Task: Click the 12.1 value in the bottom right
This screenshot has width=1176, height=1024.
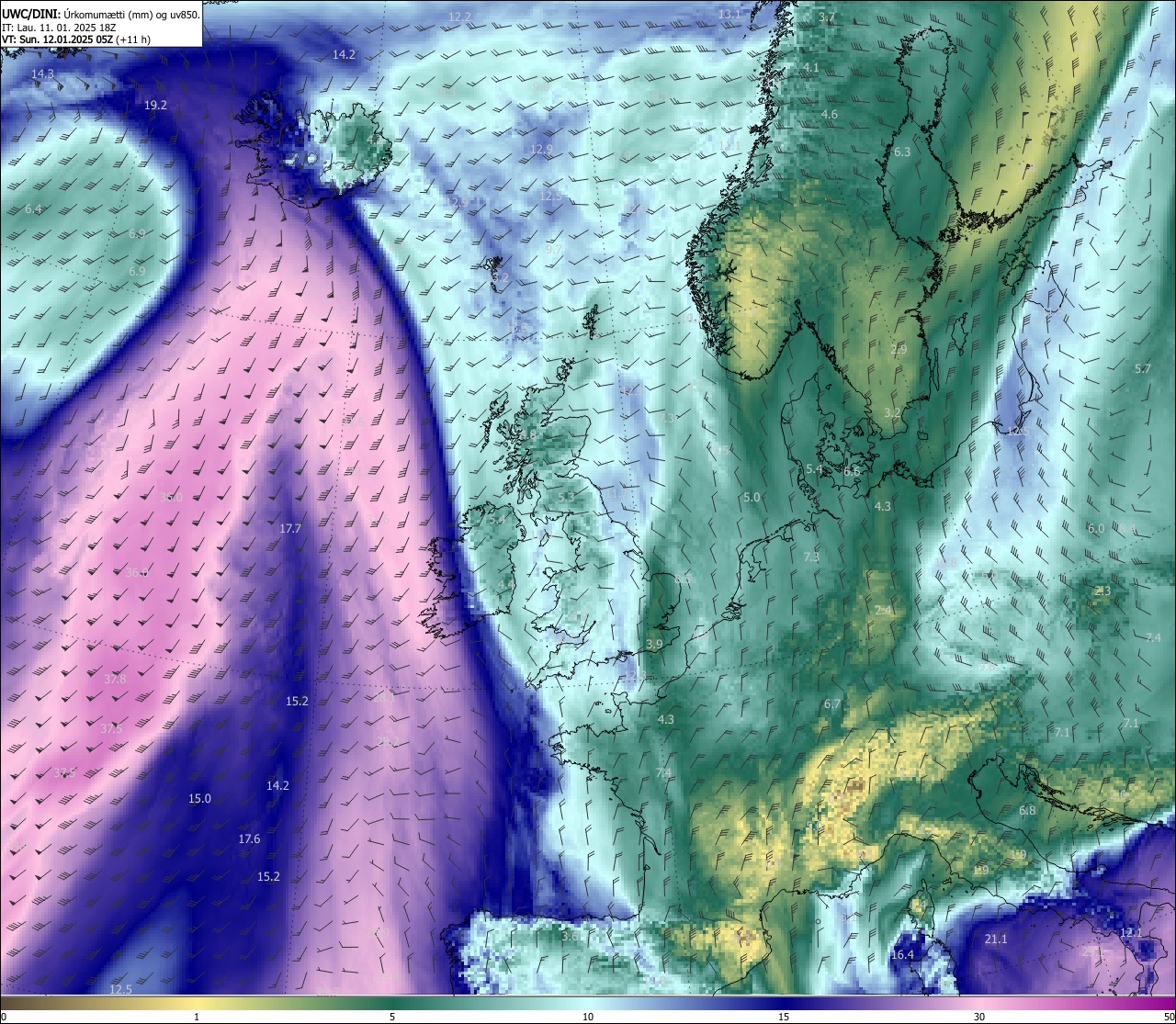Action: (1131, 932)
